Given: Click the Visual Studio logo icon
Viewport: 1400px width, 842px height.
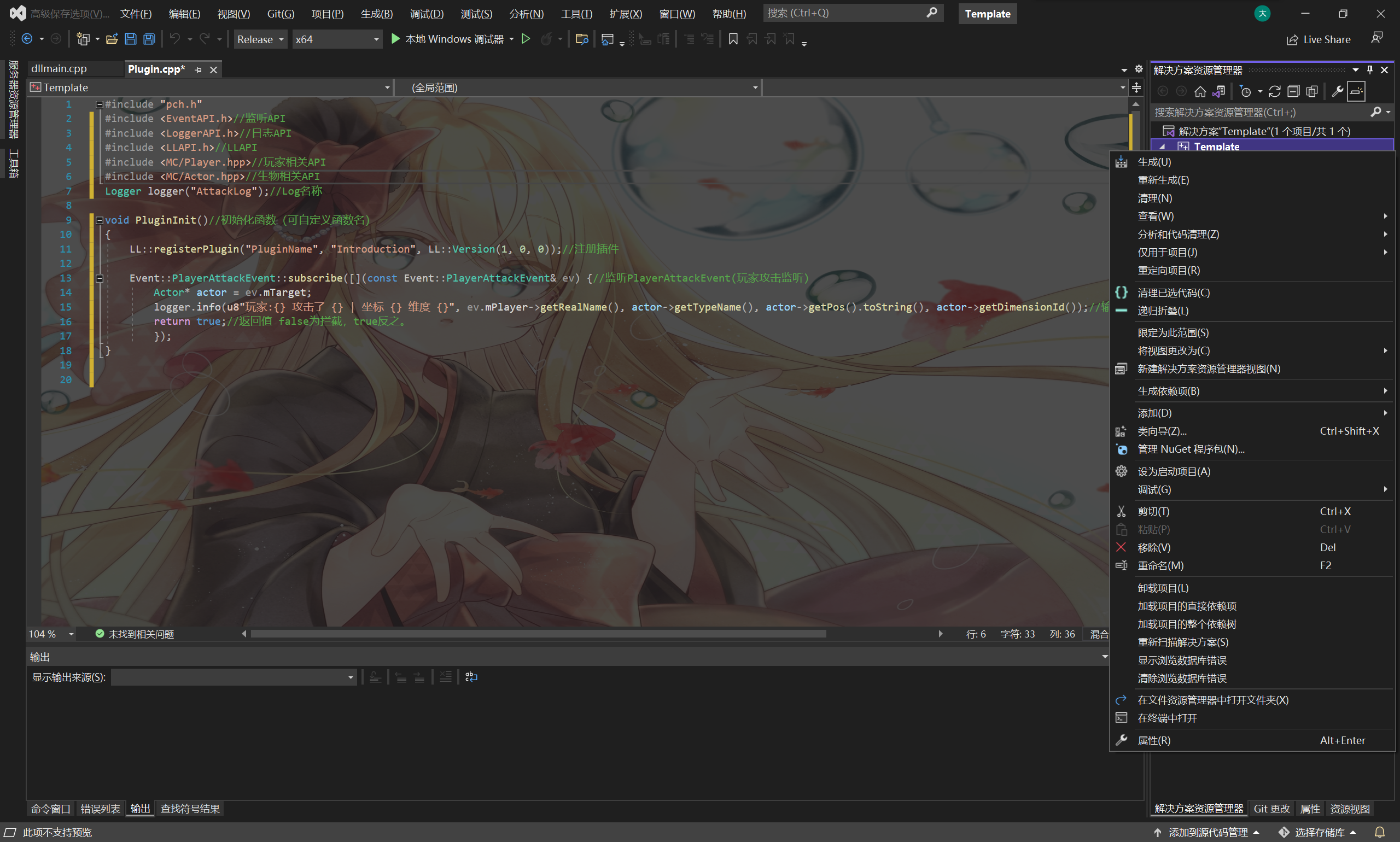Looking at the screenshot, I should tap(17, 13).
